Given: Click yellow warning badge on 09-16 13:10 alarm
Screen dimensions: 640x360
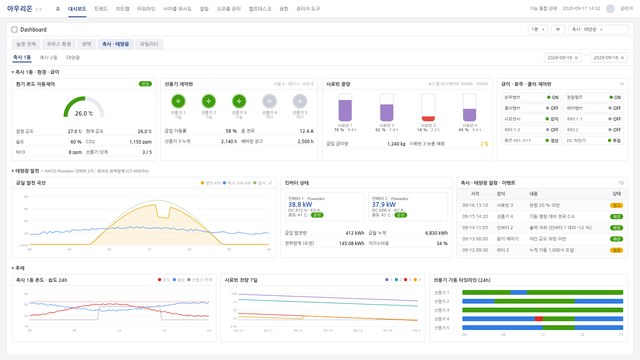Looking at the screenshot, I should tap(616, 205).
